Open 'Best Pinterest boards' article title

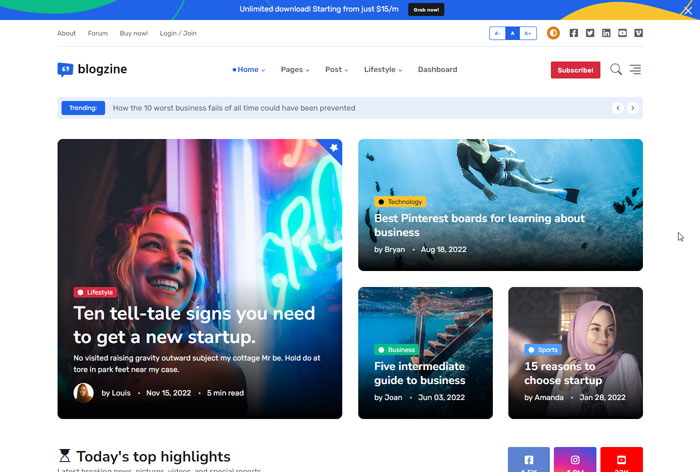479,225
